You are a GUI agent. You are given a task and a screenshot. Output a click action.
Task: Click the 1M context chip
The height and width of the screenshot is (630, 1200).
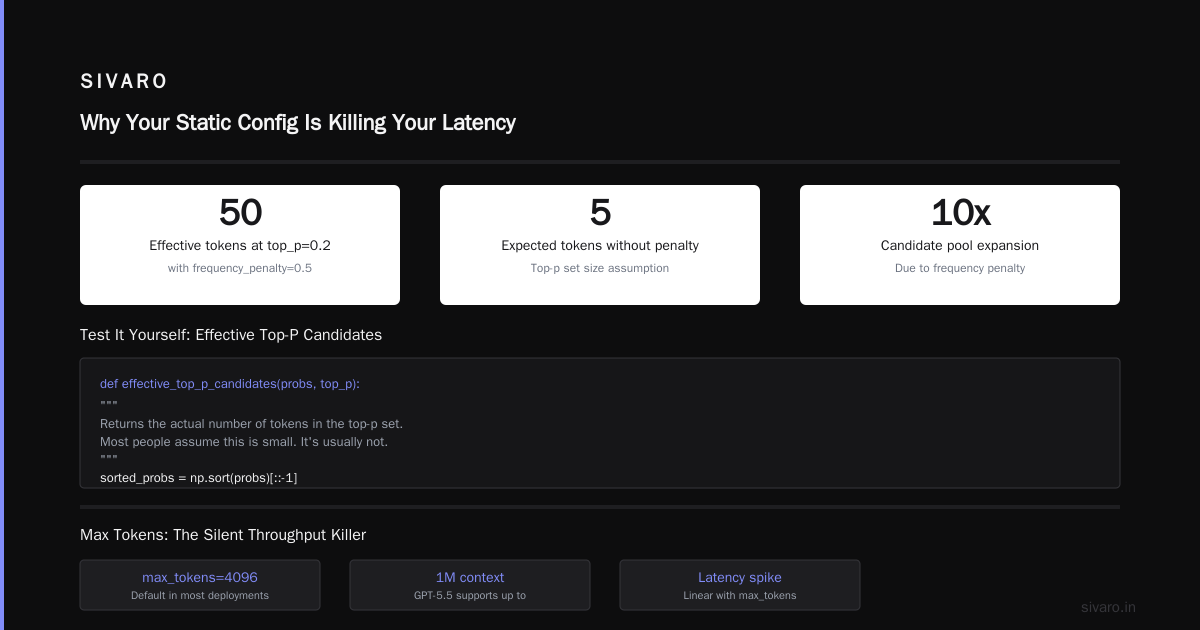pos(470,585)
